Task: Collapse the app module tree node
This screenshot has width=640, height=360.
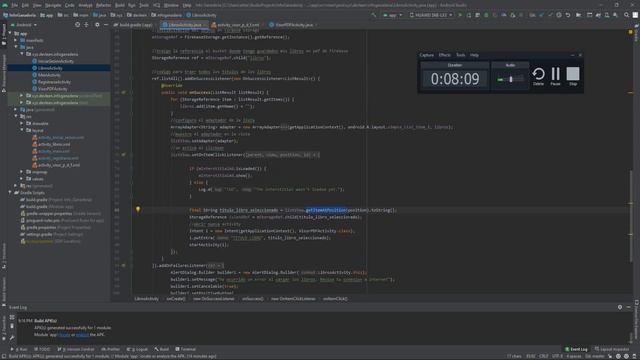Action: (x=10, y=33)
